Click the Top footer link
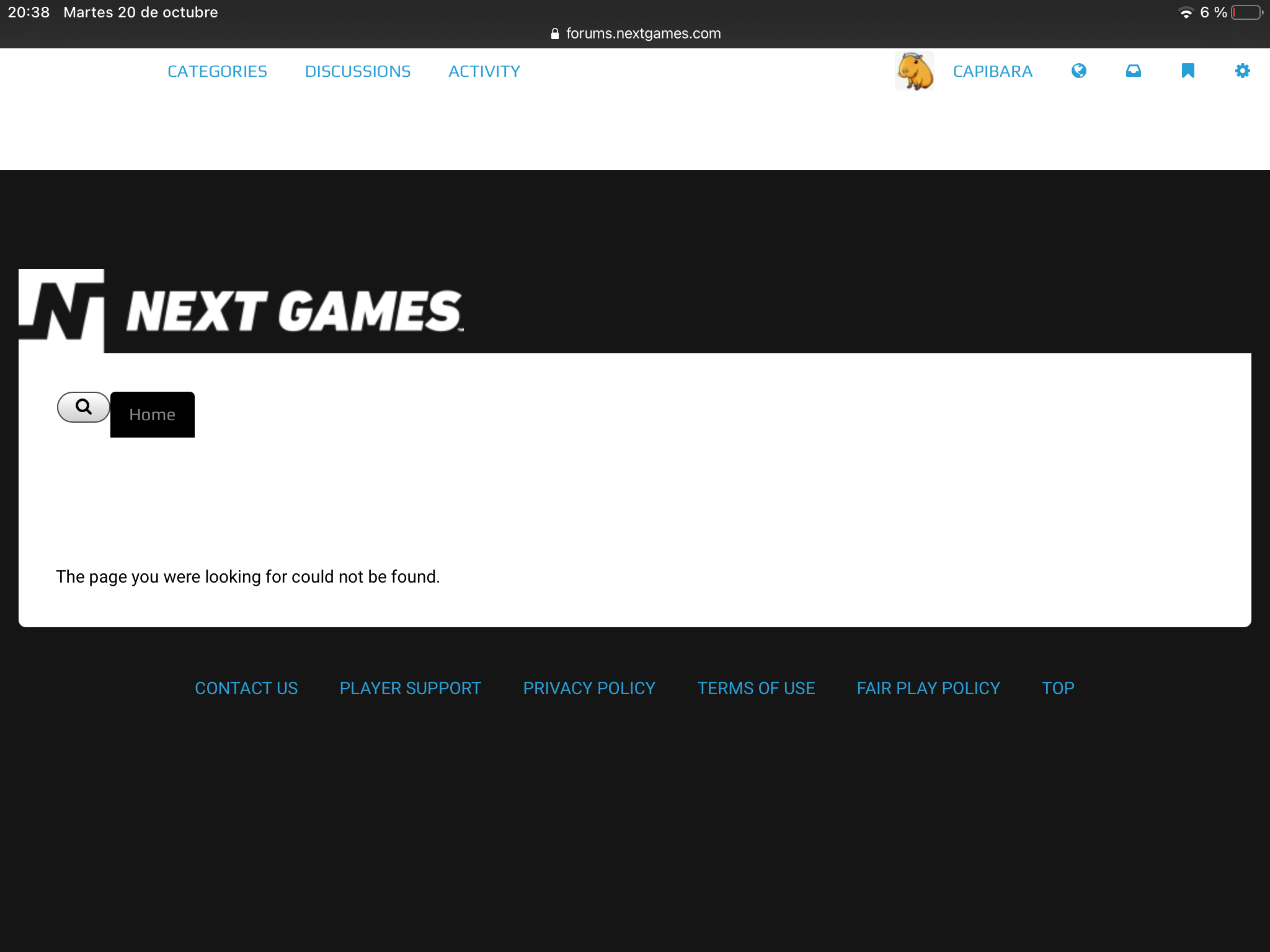The width and height of the screenshot is (1270, 952). 1058,688
